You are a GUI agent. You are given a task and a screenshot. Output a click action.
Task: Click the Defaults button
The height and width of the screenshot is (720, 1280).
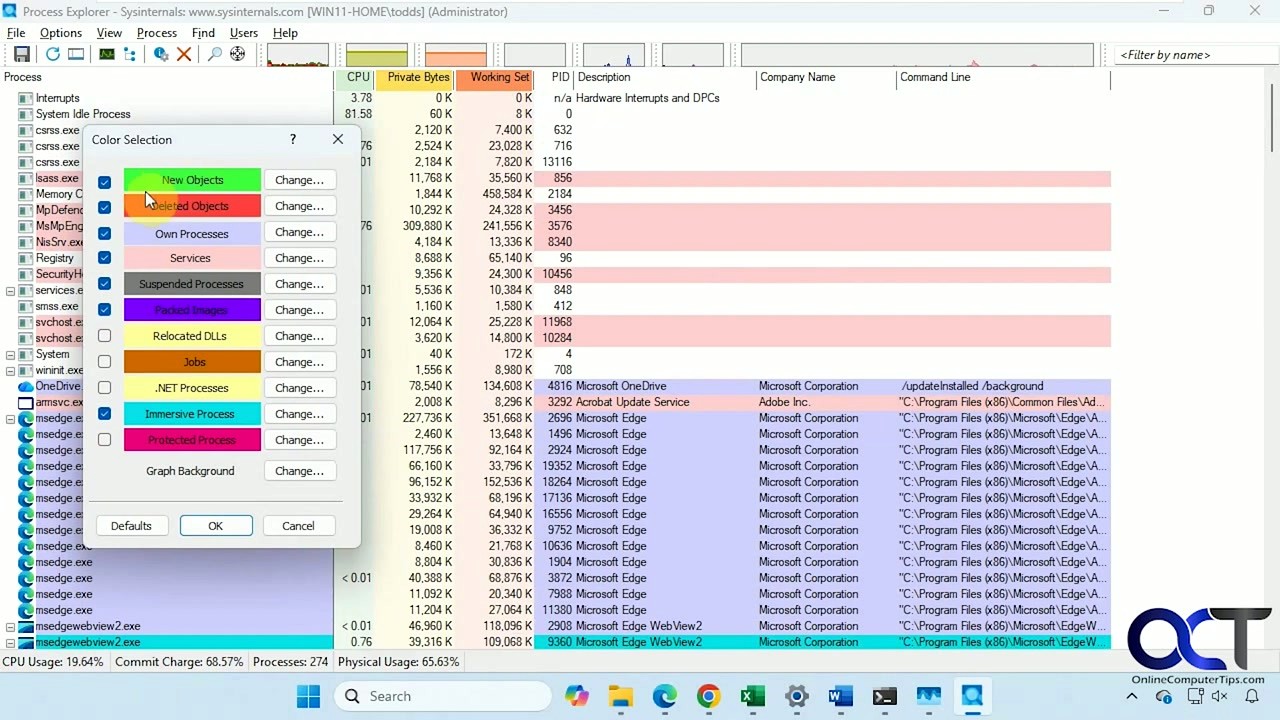(131, 525)
